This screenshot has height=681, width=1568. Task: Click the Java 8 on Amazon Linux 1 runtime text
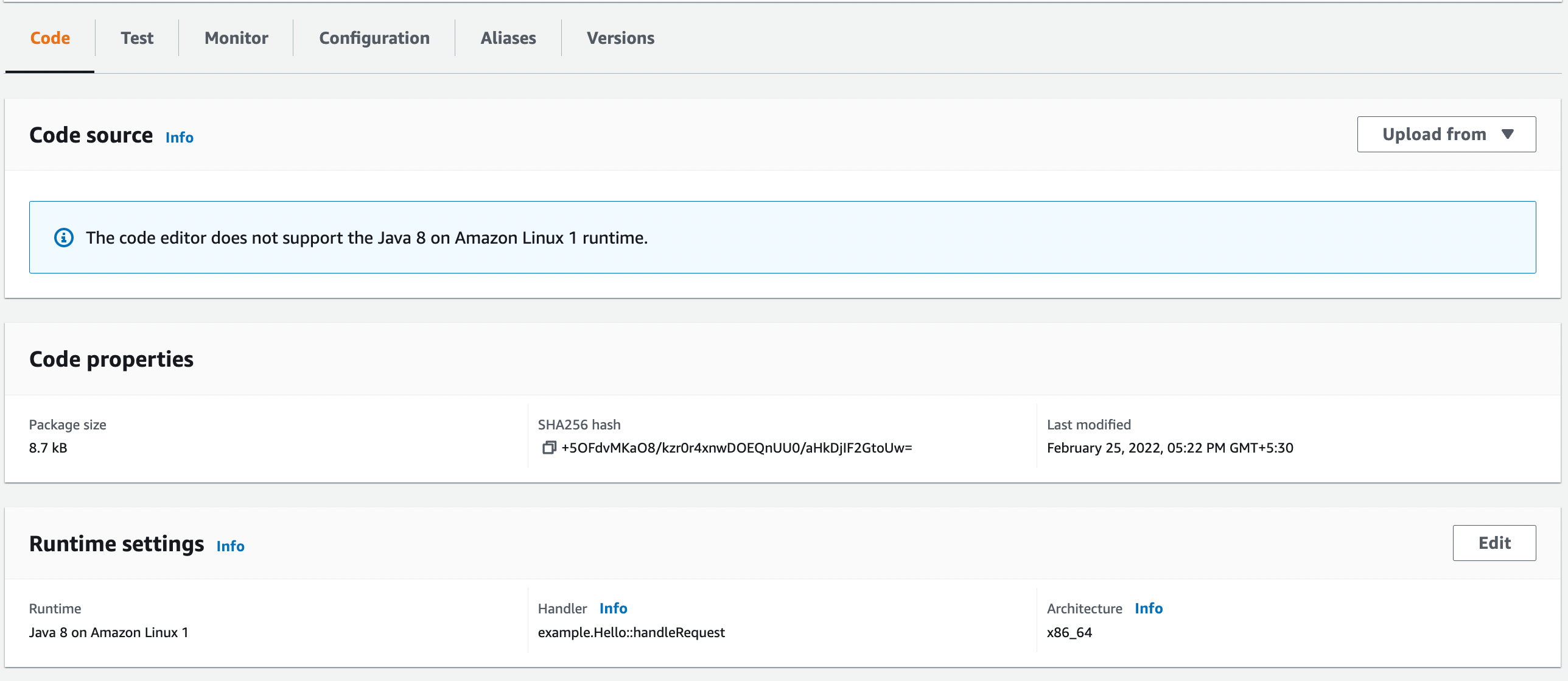tap(108, 632)
